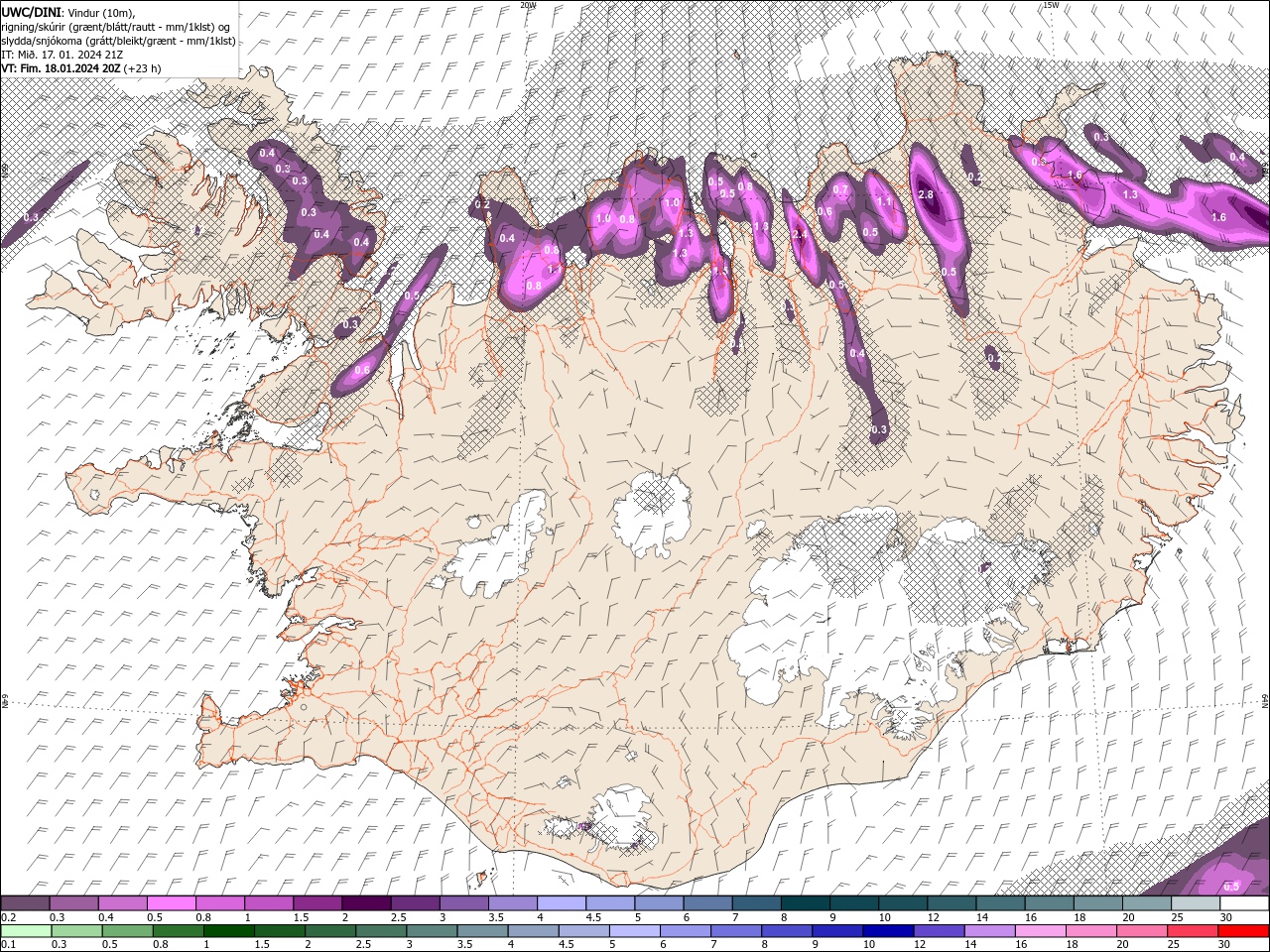Image resolution: width=1270 pixels, height=952 pixels.
Task: Pick the rain legend swatch between 0.5 and 0.8
Action: coord(127,931)
